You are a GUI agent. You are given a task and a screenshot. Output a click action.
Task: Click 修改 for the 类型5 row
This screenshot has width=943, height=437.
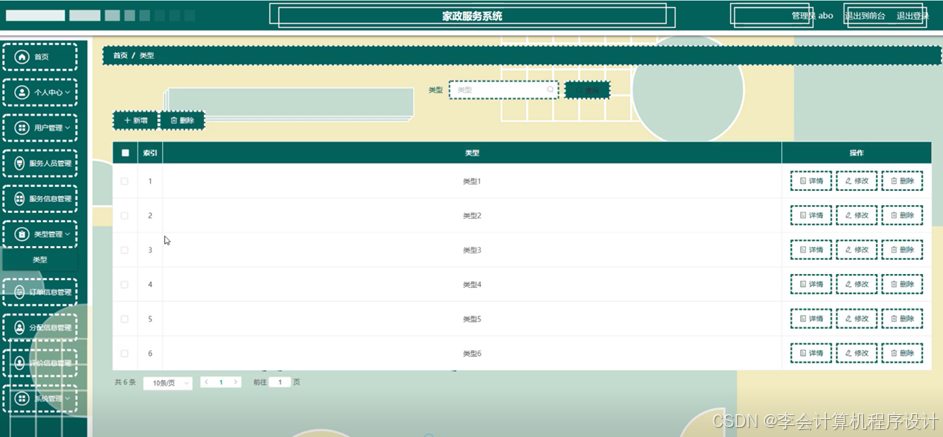coord(856,319)
